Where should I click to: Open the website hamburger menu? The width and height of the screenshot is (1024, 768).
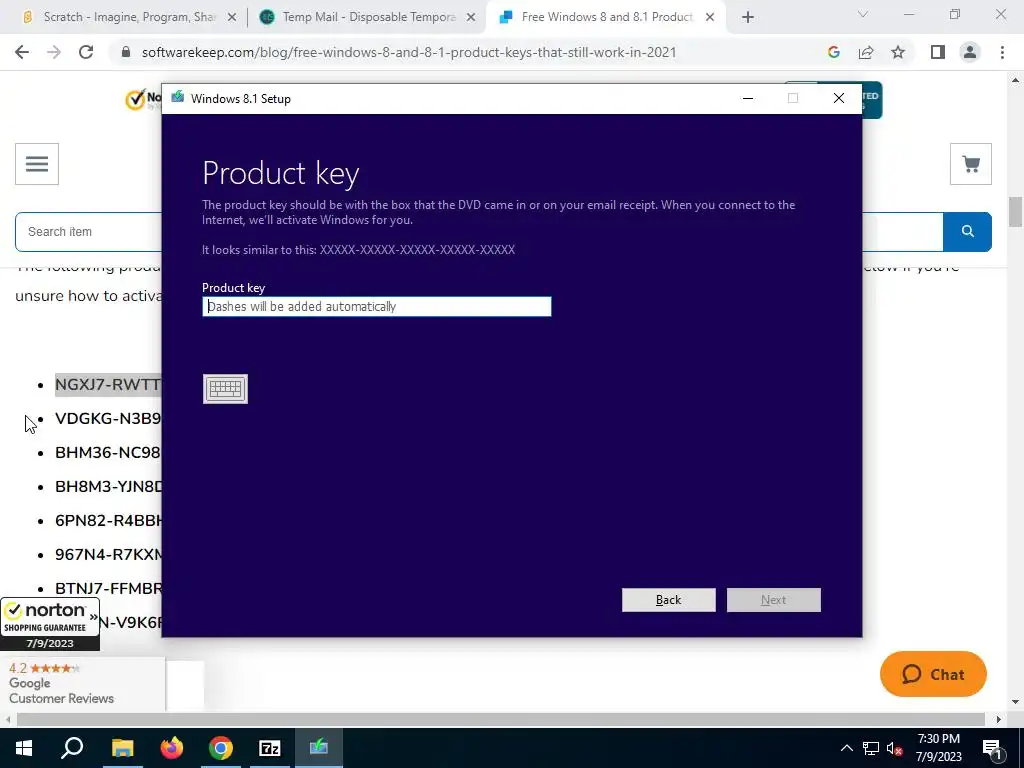[x=37, y=164]
